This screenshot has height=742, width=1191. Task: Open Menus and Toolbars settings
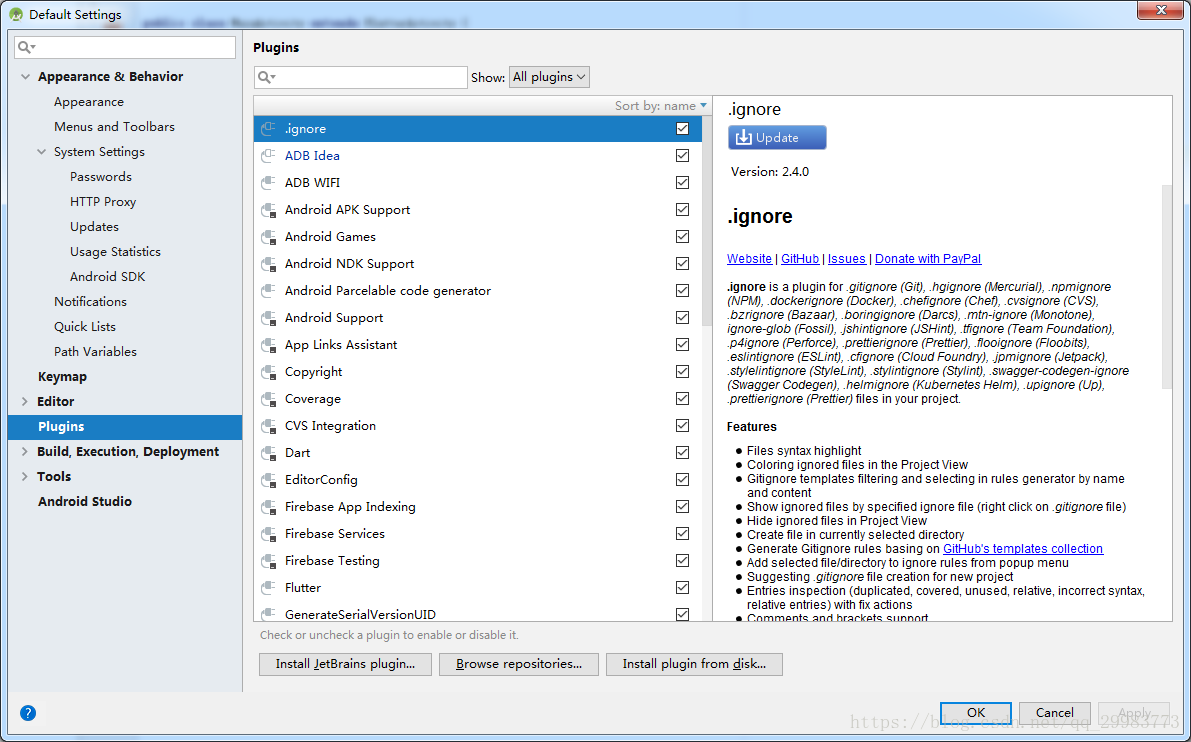coord(114,127)
